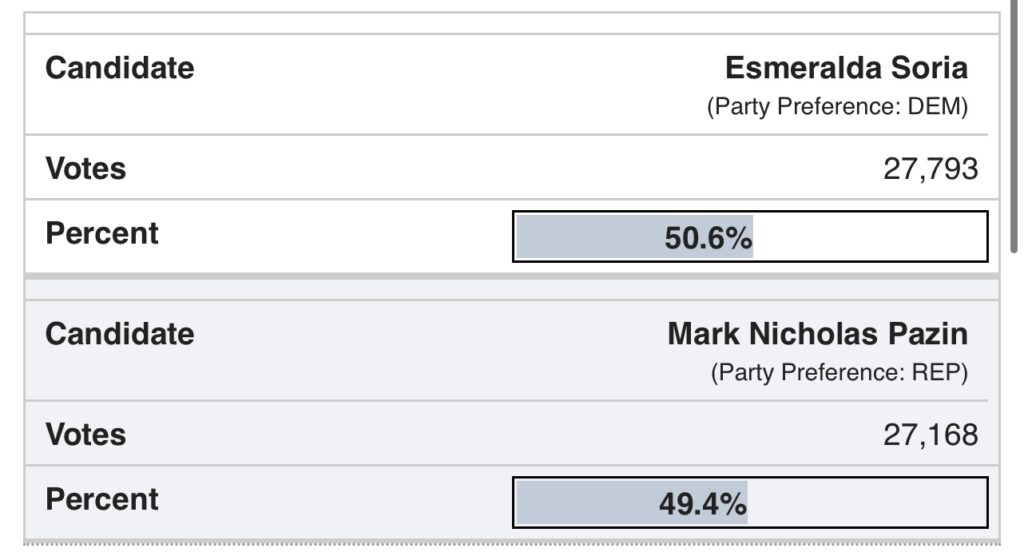Click the 50.6% percentage text
This screenshot has width=1024, height=560.
click(x=709, y=238)
